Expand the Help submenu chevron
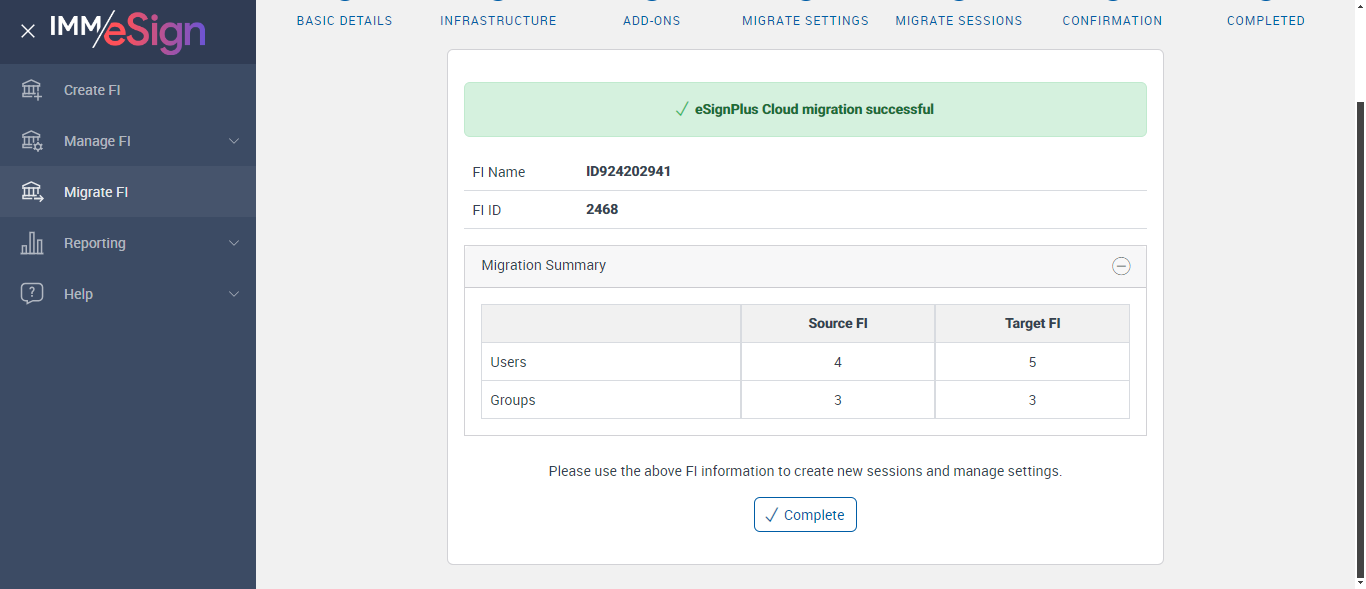Image resolution: width=1366 pixels, height=589 pixels. (x=234, y=294)
